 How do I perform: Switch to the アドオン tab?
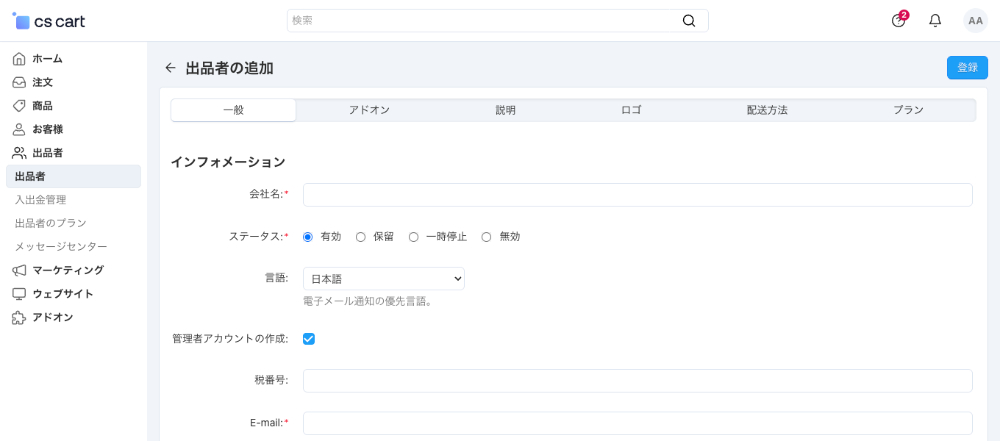pyautogui.click(x=369, y=110)
